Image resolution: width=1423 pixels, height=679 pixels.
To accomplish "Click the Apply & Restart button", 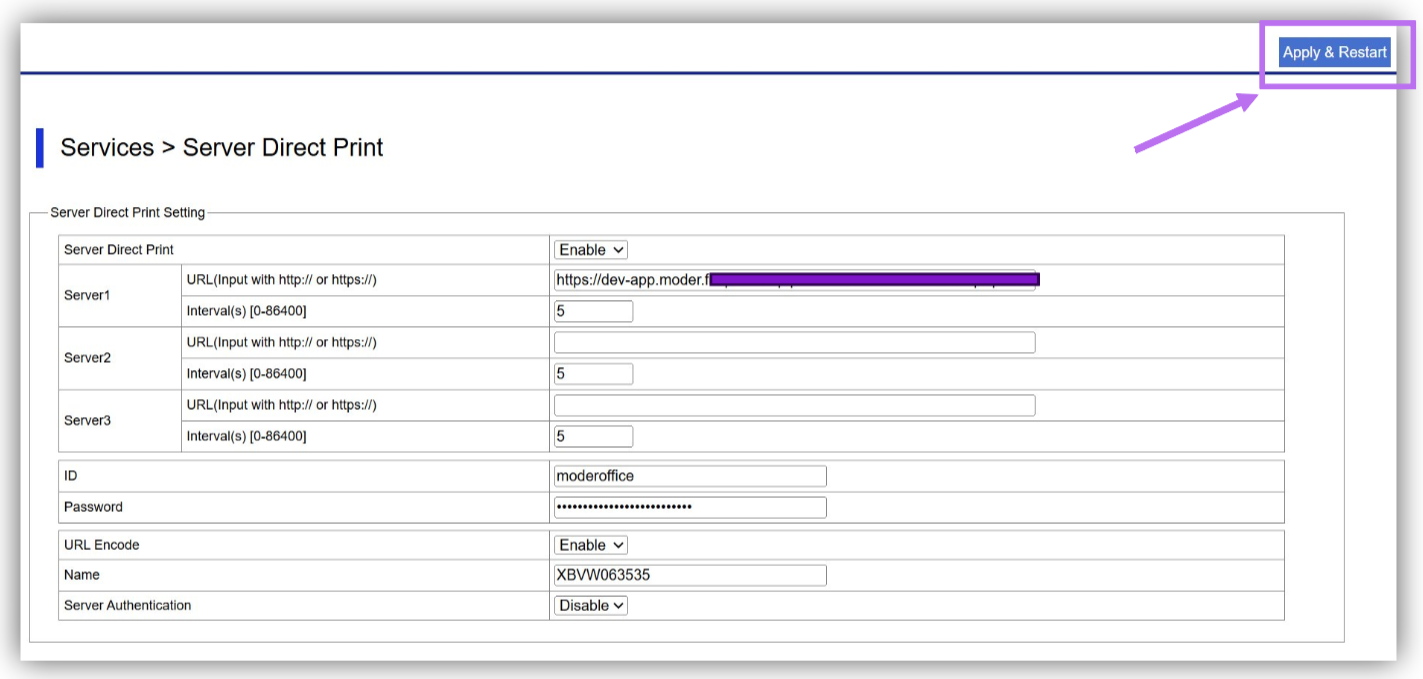I will point(1334,52).
